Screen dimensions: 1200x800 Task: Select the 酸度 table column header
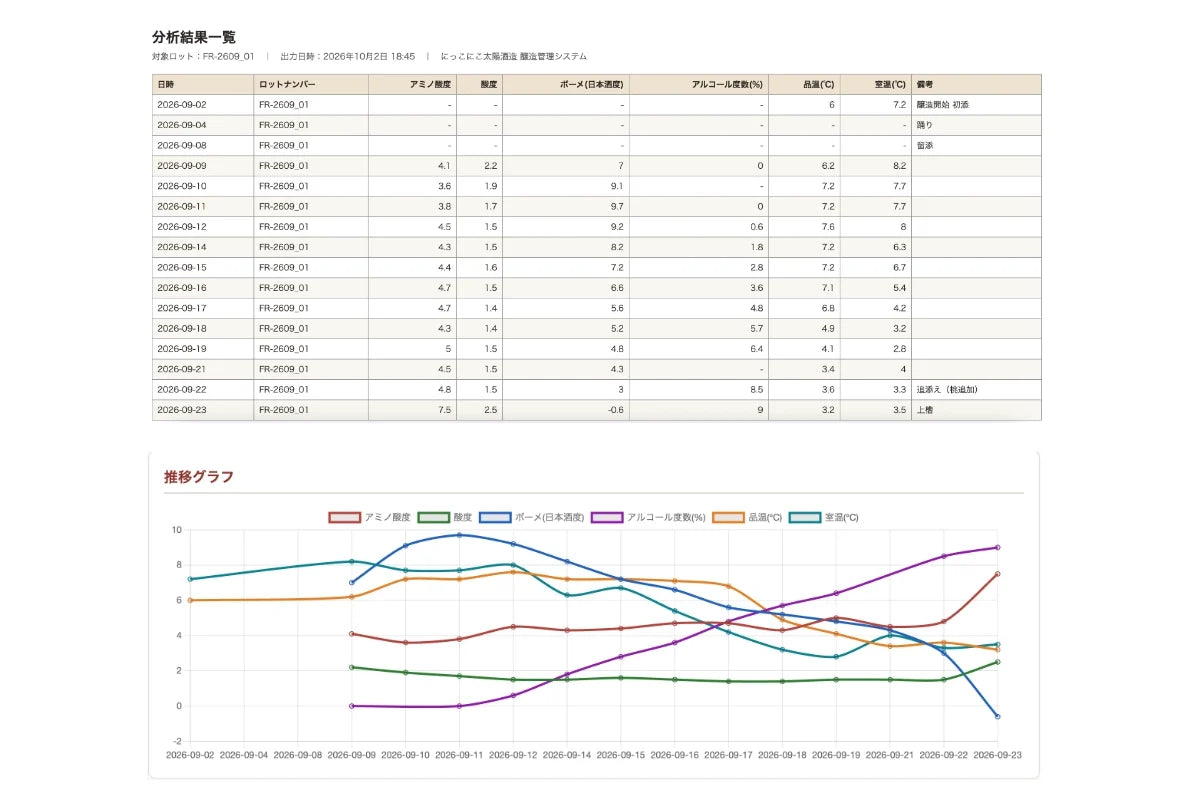[x=480, y=84]
